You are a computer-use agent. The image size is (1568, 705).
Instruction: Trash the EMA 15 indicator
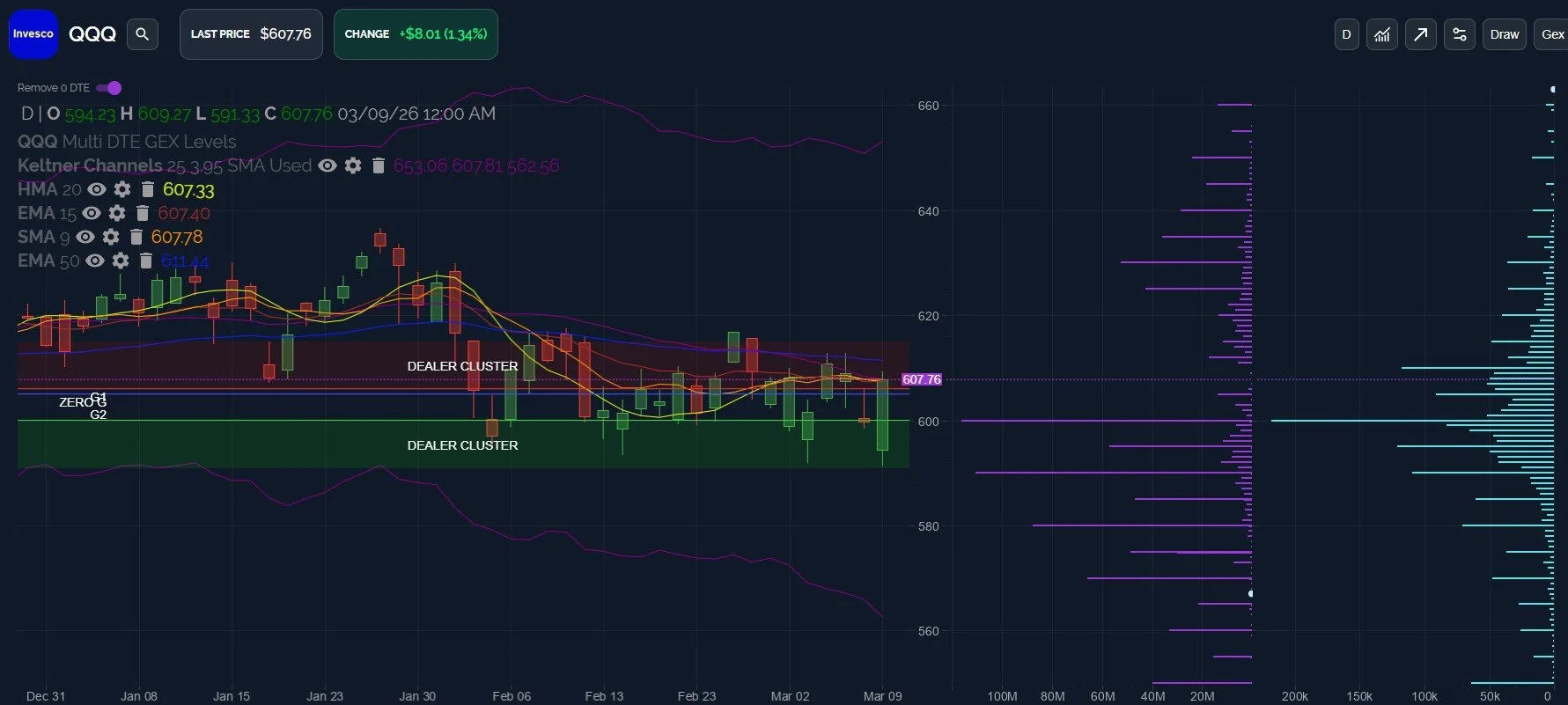(143, 213)
